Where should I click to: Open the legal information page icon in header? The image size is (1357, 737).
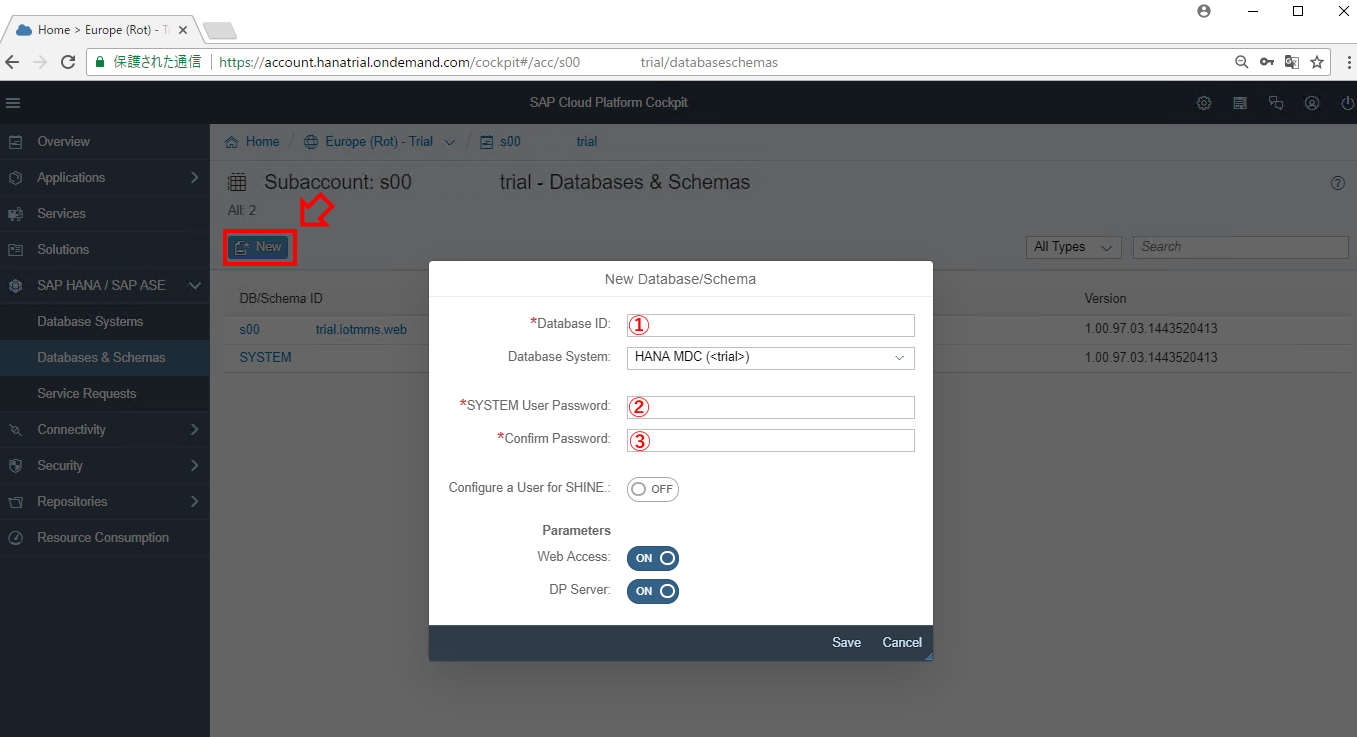pos(1240,103)
